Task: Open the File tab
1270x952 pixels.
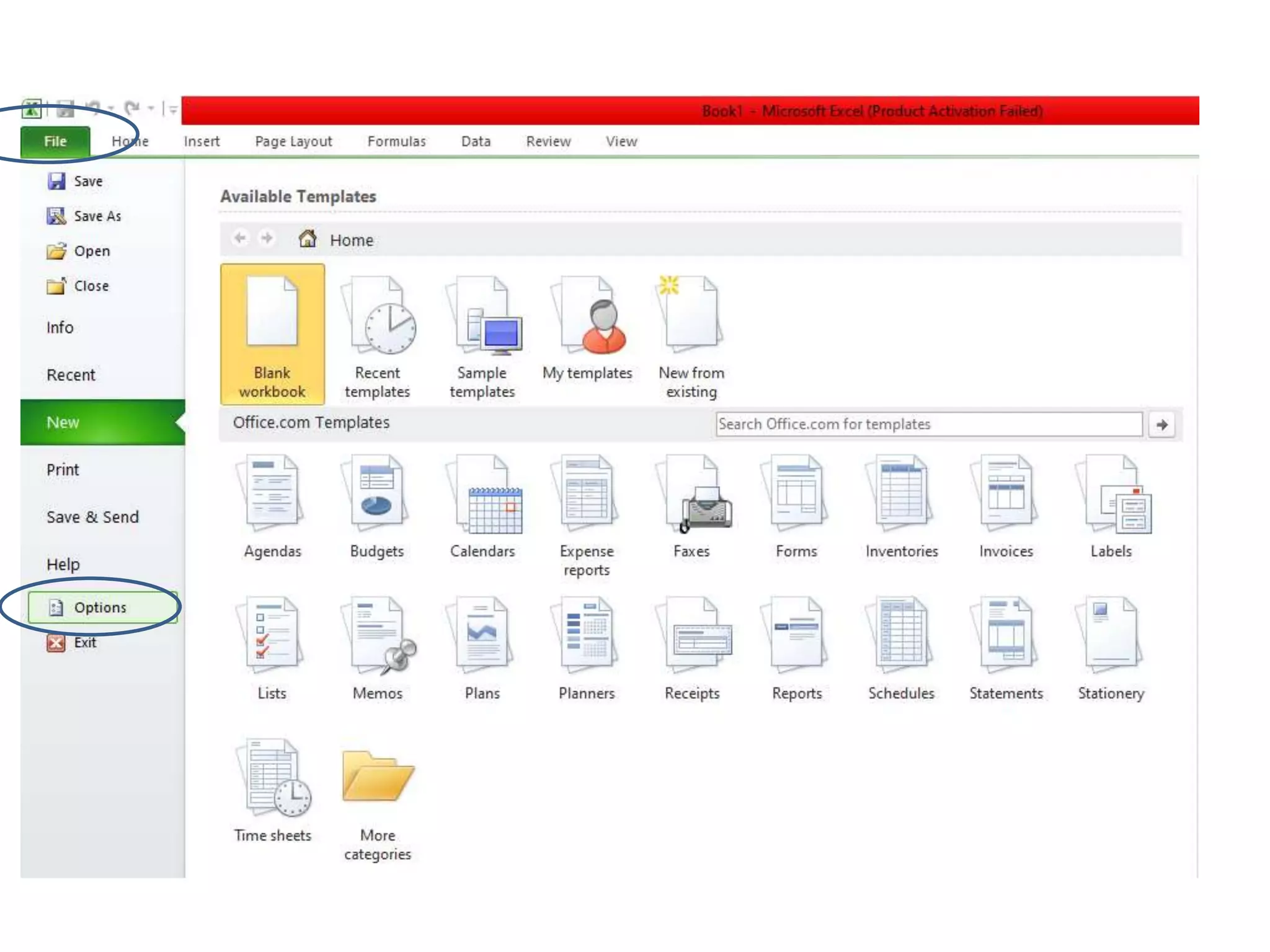Action: click(55, 141)
